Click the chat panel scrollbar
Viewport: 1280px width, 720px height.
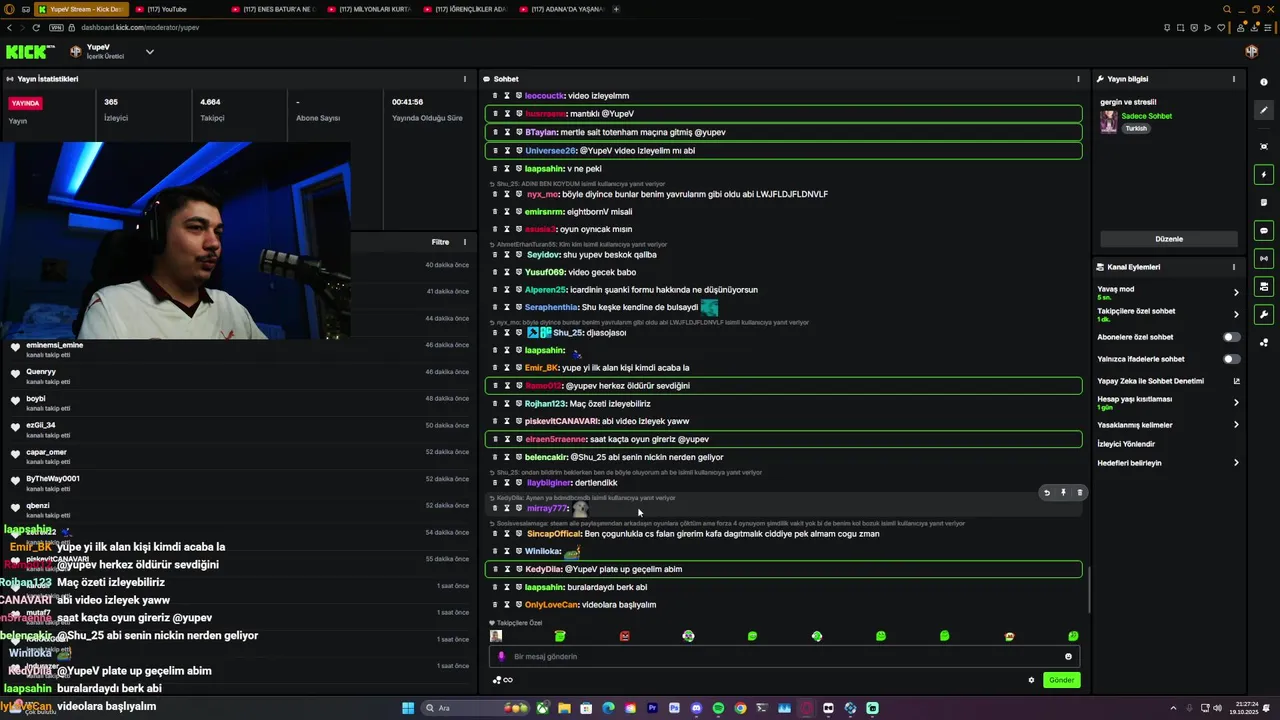1089,590
